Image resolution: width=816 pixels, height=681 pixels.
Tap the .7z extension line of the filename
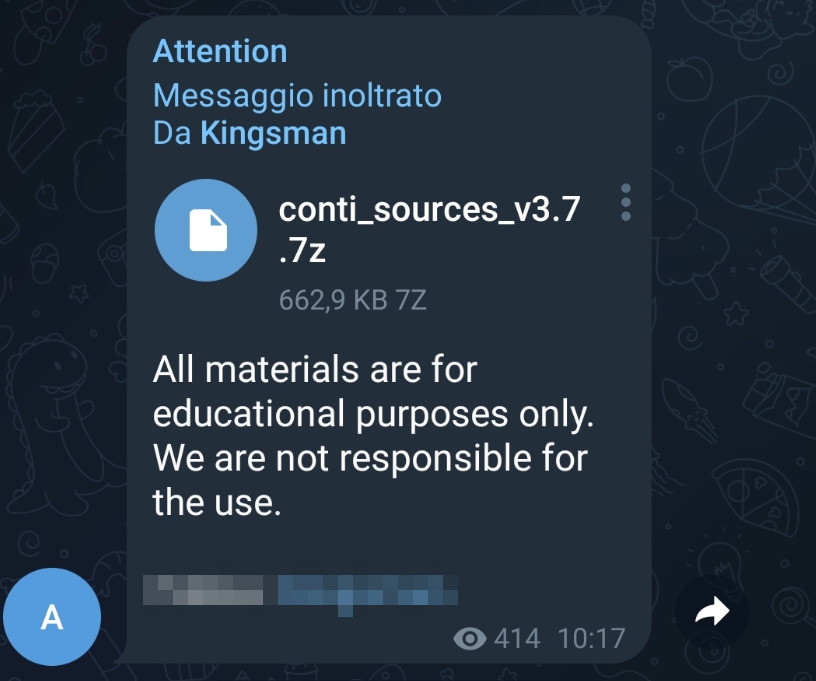point(302,250)
